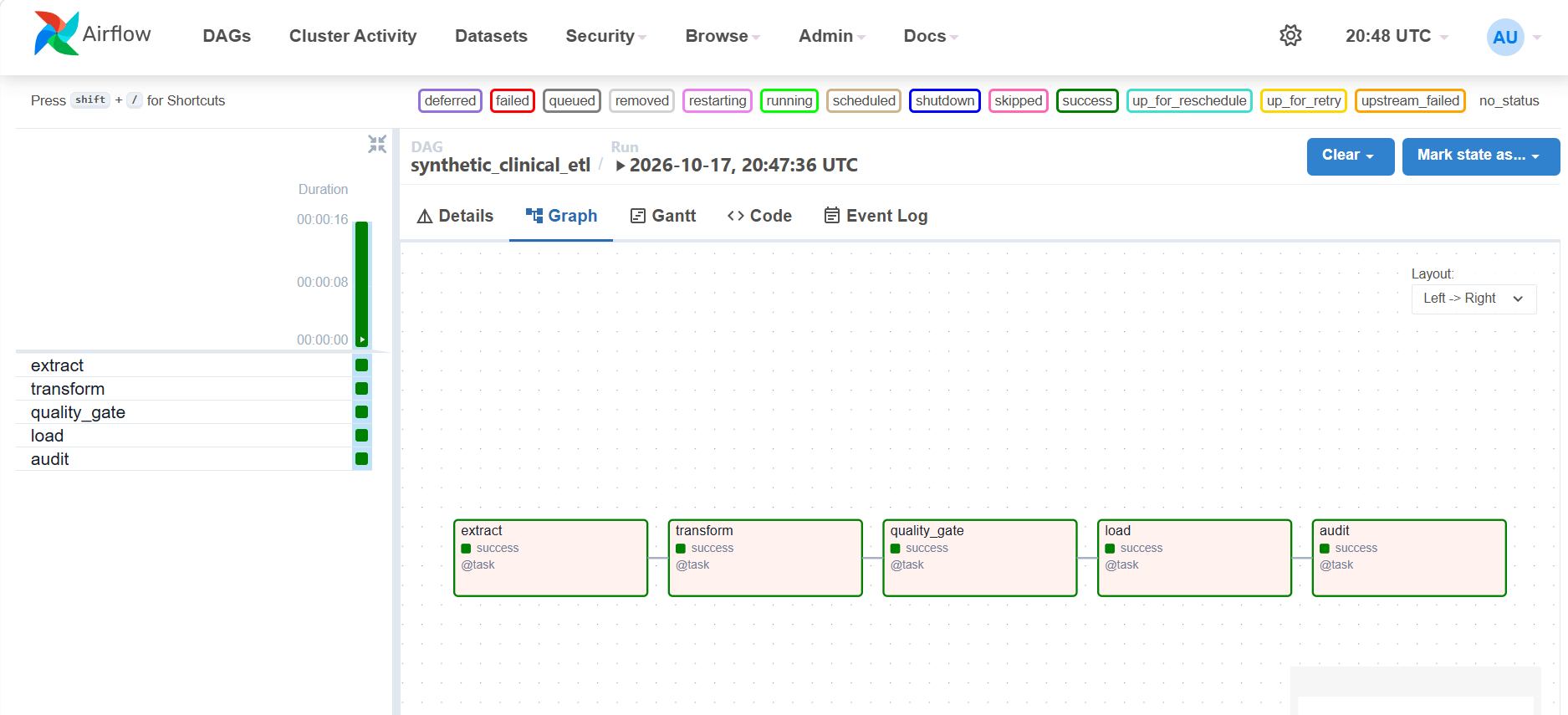
Task: Switch to the Event Log tab
Action: (876, 216)
